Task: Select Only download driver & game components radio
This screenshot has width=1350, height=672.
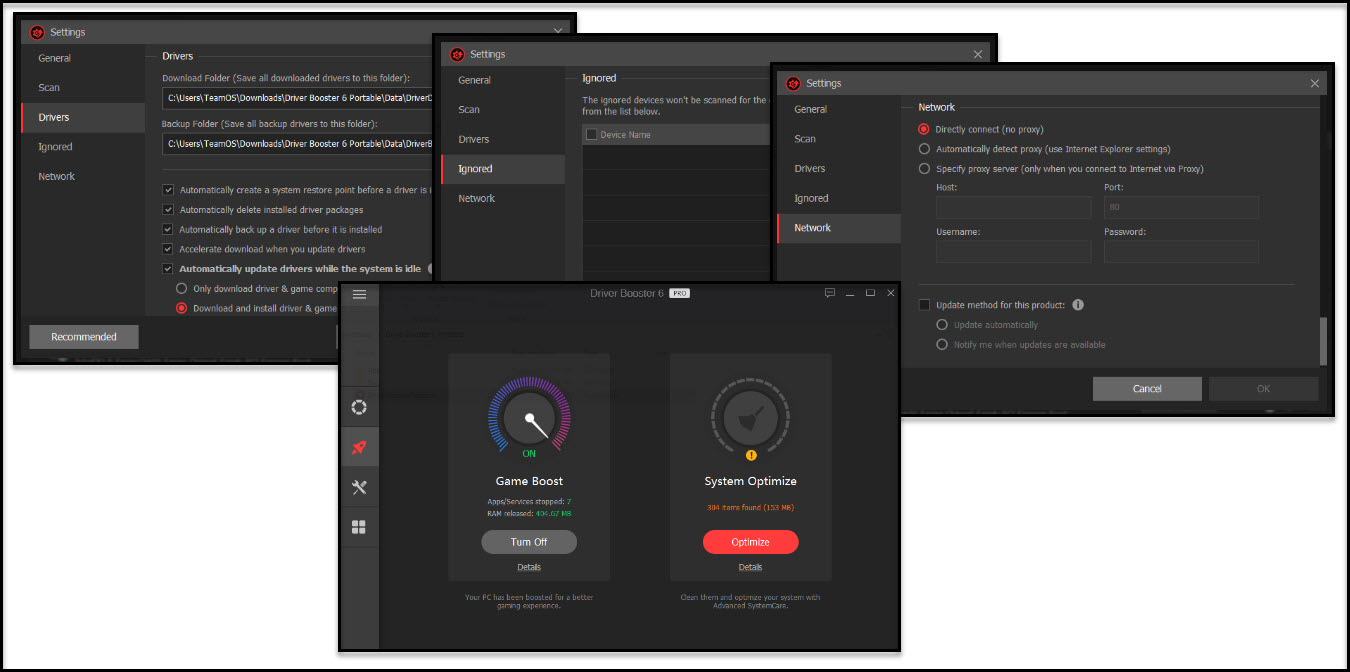Action: click(x=181, y=289)
